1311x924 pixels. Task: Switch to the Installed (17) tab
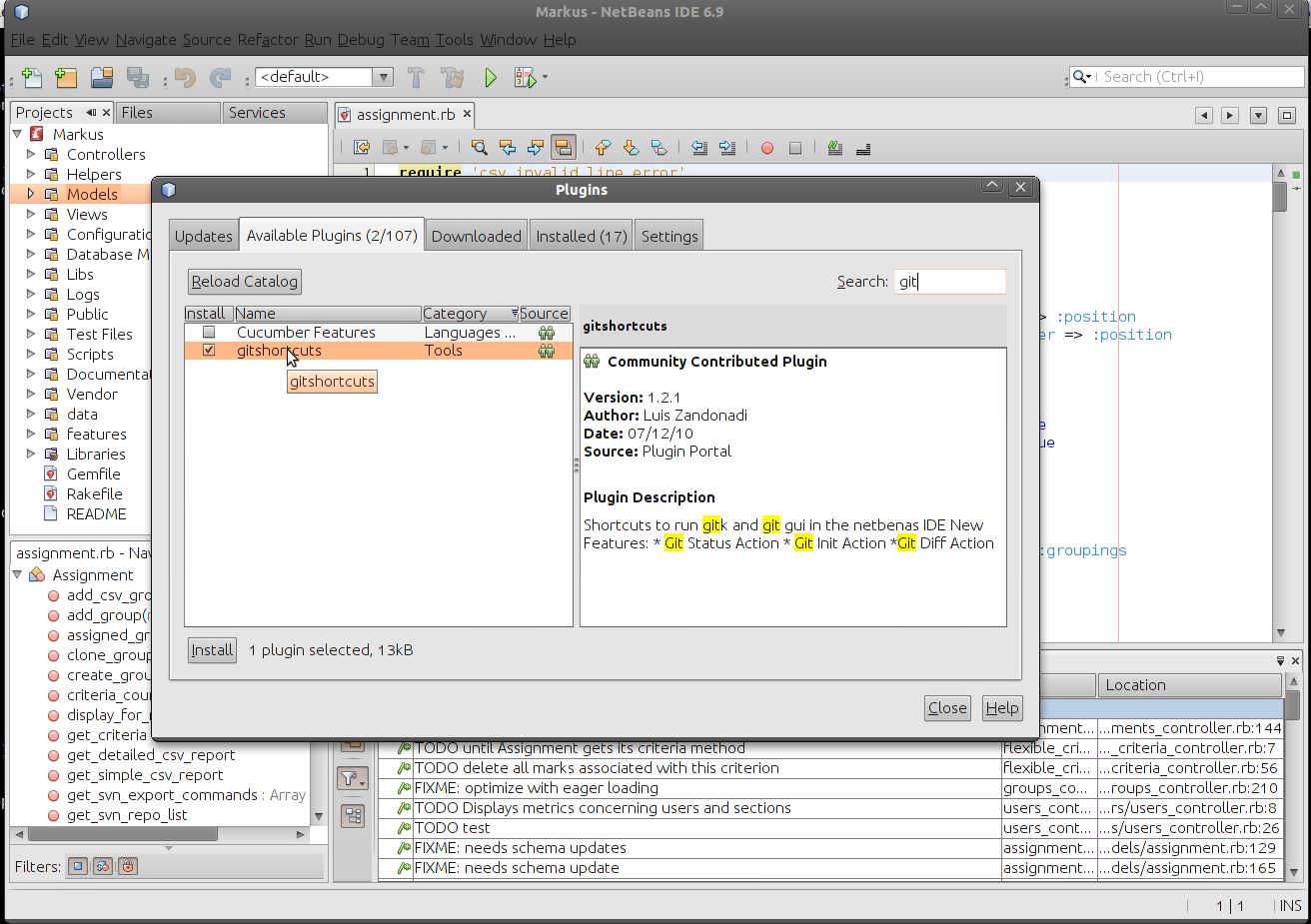click(582, 236)
